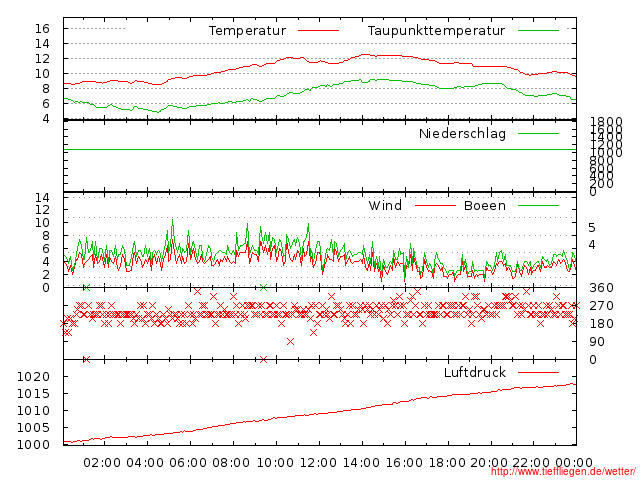640x480 pixels.
Task: Click the Boeen legend label
Action: (x=485, y=206)
